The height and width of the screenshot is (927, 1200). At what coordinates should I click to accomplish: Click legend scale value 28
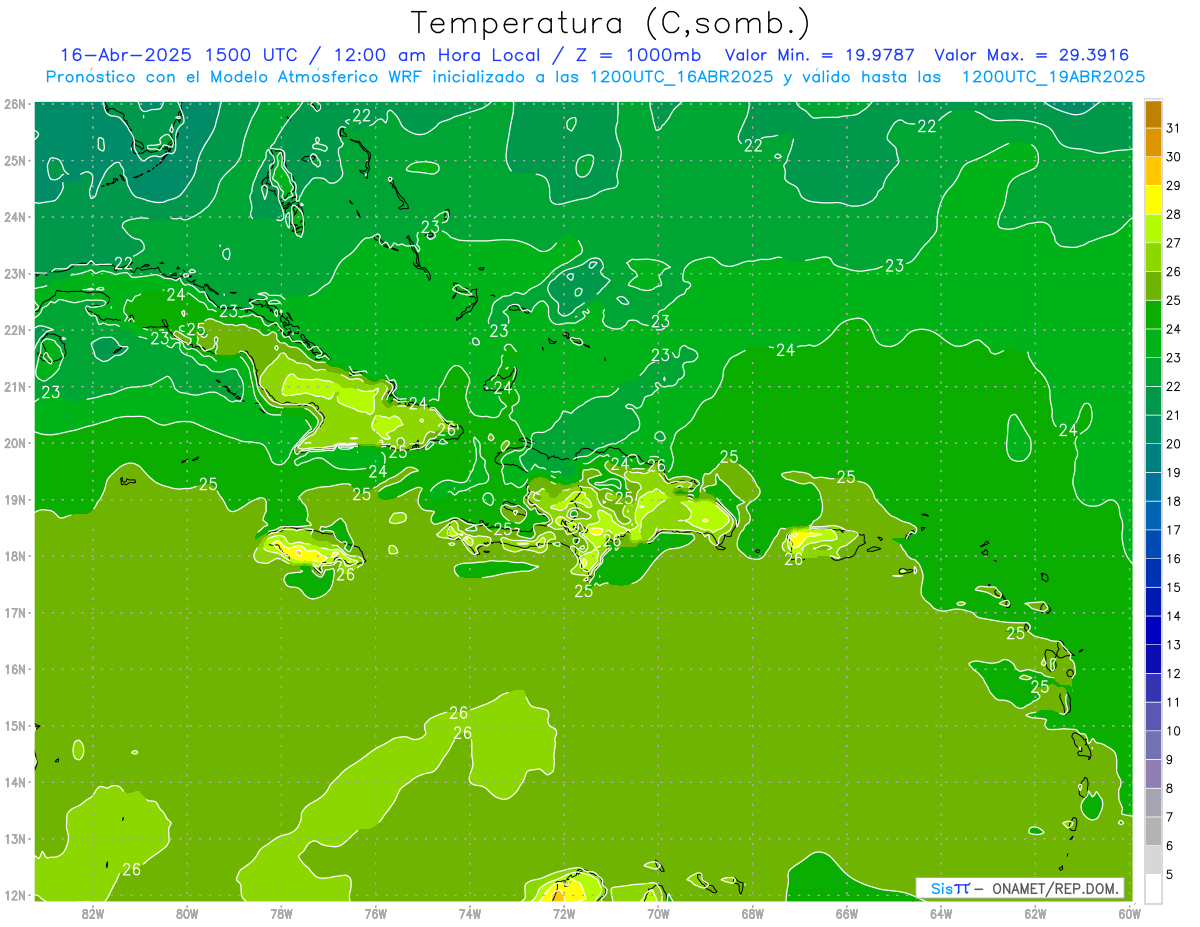click(1174, 214)
